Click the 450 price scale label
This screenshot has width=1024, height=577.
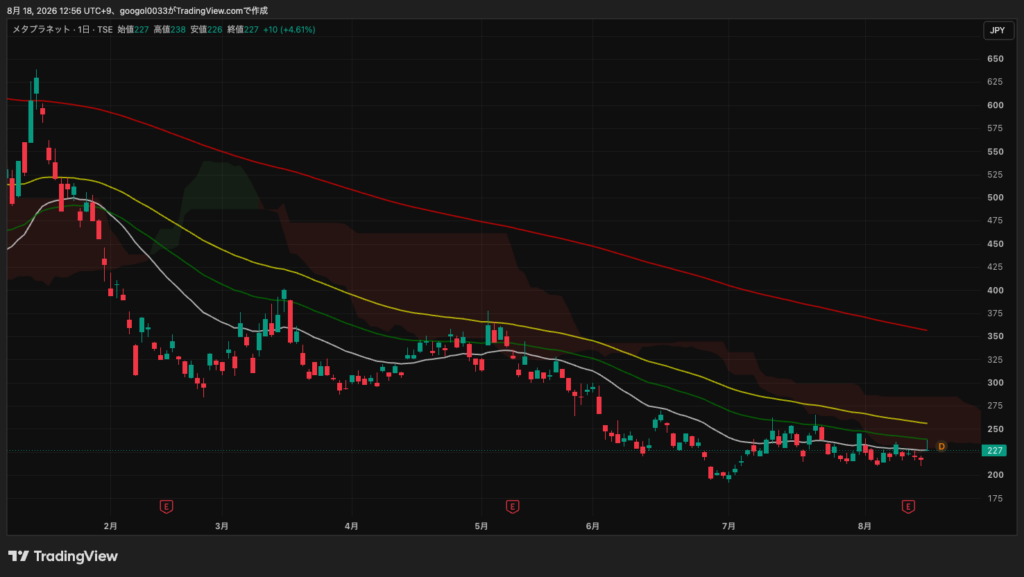pyautogui.click(x=995, y=244)
